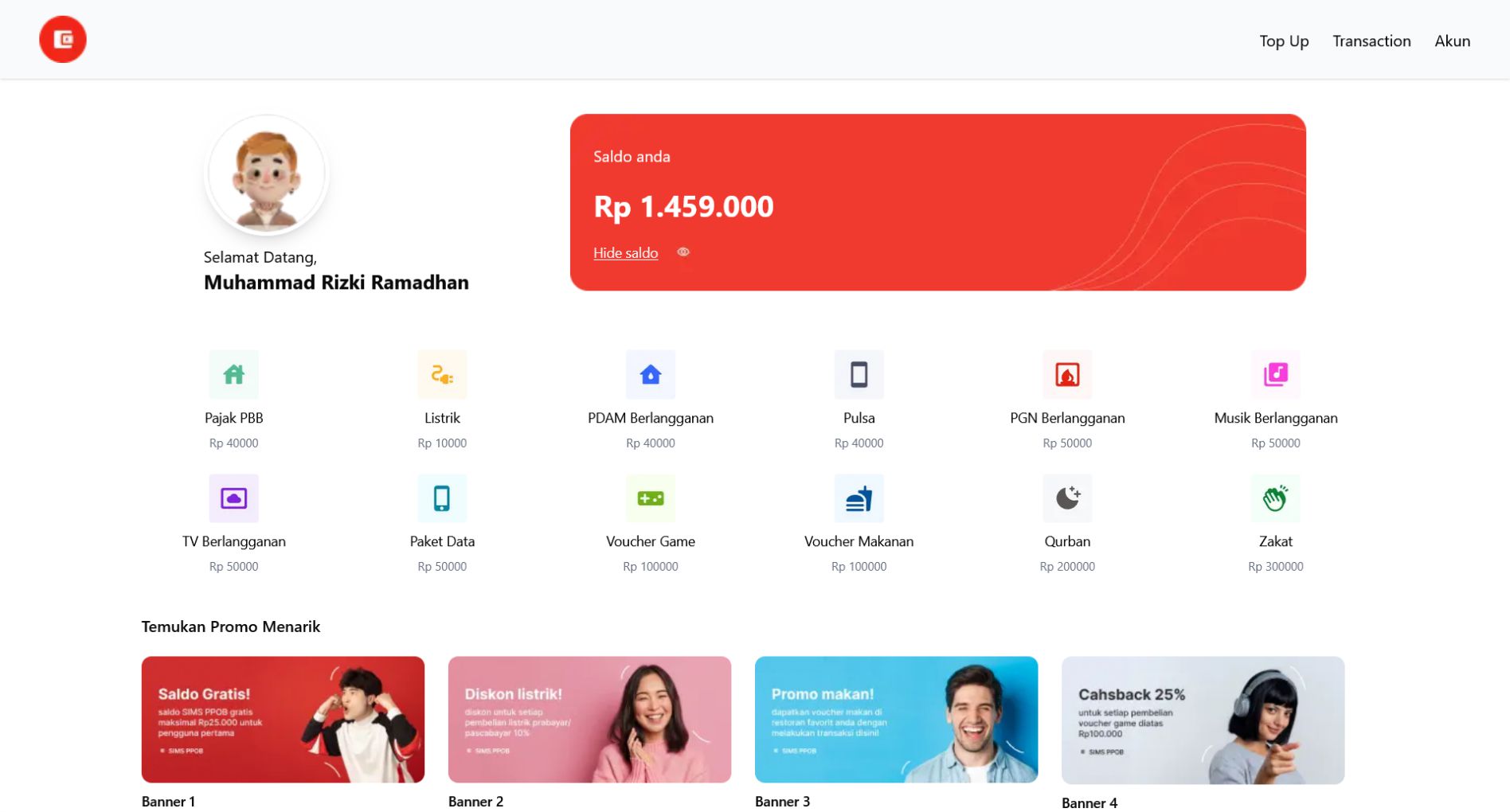Image resolution: width=1510 pixels, height=812 pixels.
Task: Toggle the saldo eye visibility icon
Action: (x=683, y=252)
